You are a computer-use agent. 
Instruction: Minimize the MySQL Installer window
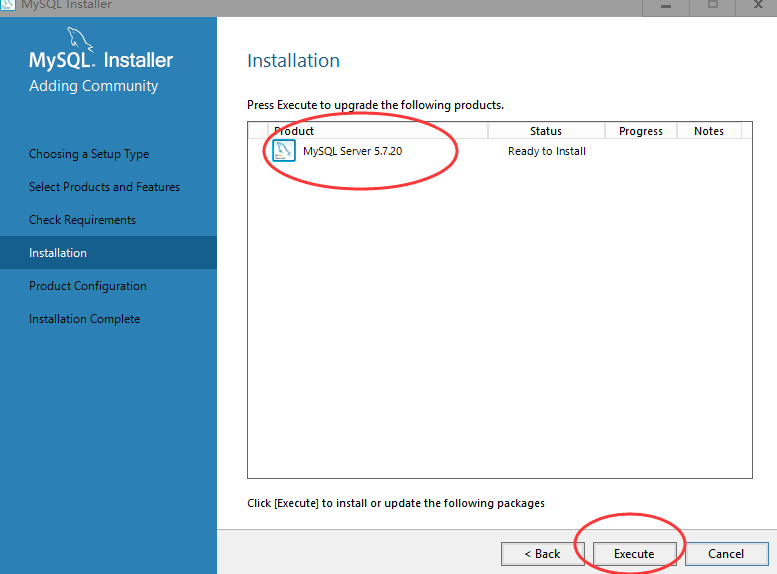pyautogui.click(x=666, y=6)
